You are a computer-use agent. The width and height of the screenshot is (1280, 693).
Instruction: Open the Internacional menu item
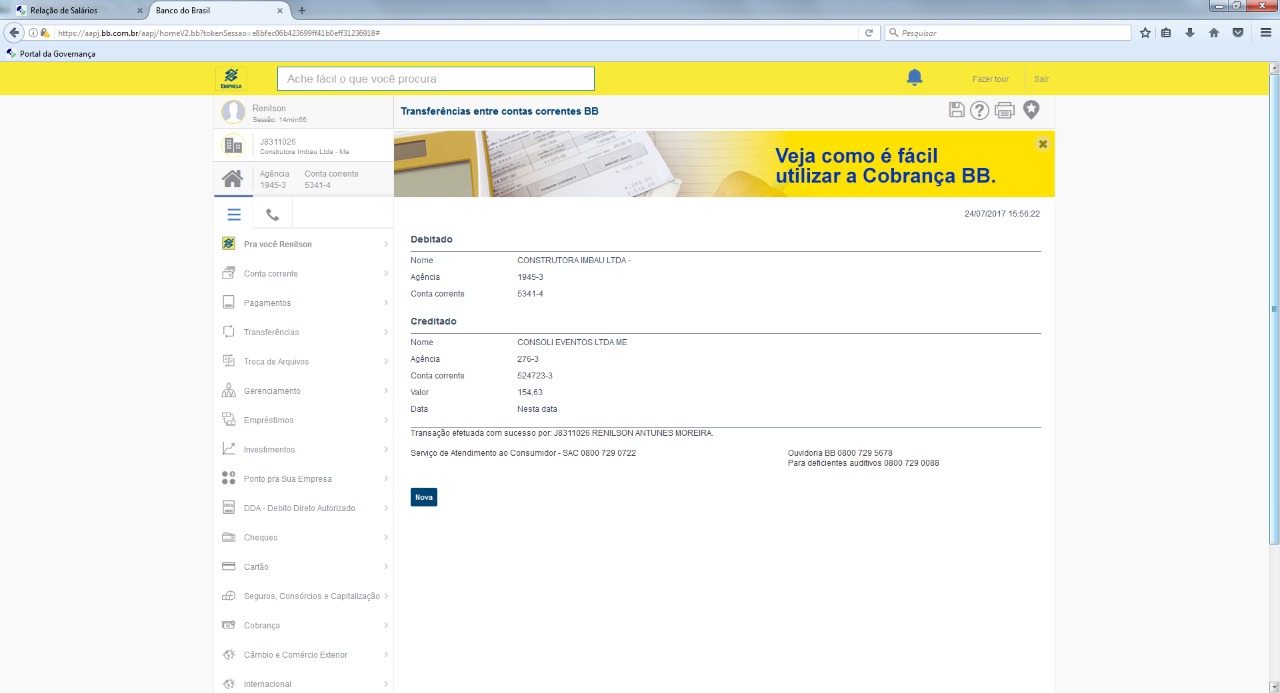tap(304, 684)
